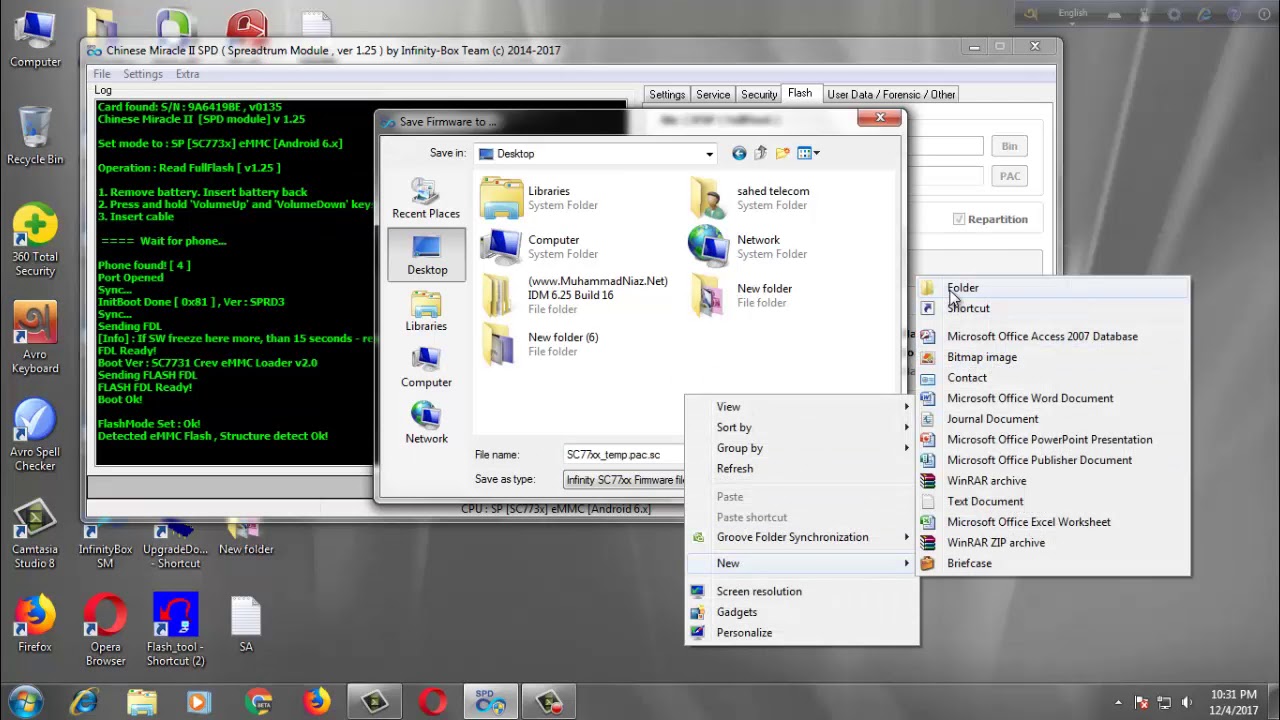Screen dimensions: 1280x720
Task: Select the New folder (6) item
Action: point(540,344)
